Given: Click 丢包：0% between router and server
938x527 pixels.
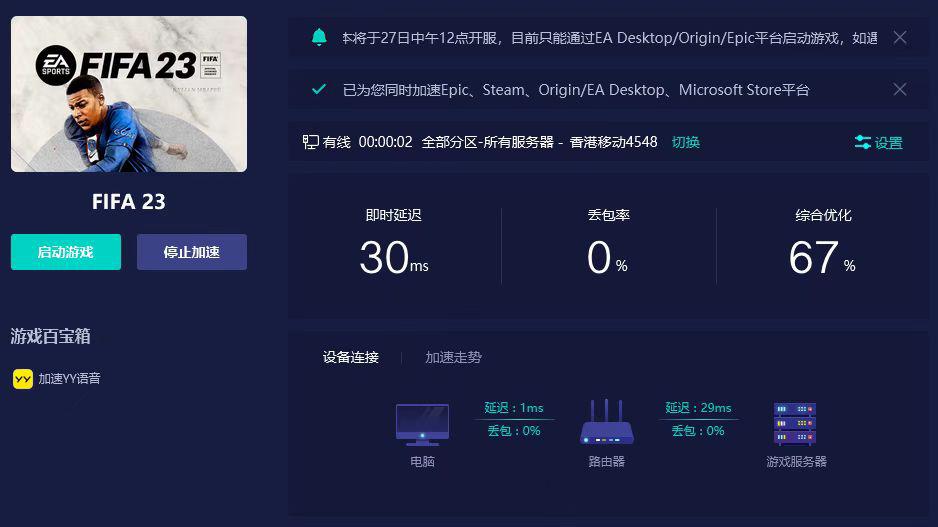Looking at the screenshot, I should tap(698, 431).
